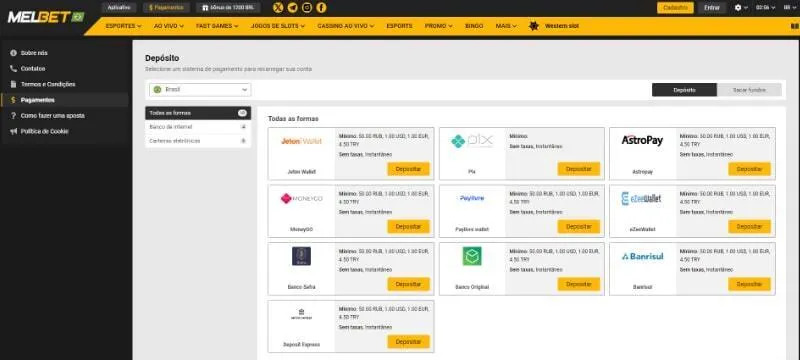Click the Banrisul payment thumbnail
The width and height of the screenshot is (800, 360).
(x=642, y=256)
